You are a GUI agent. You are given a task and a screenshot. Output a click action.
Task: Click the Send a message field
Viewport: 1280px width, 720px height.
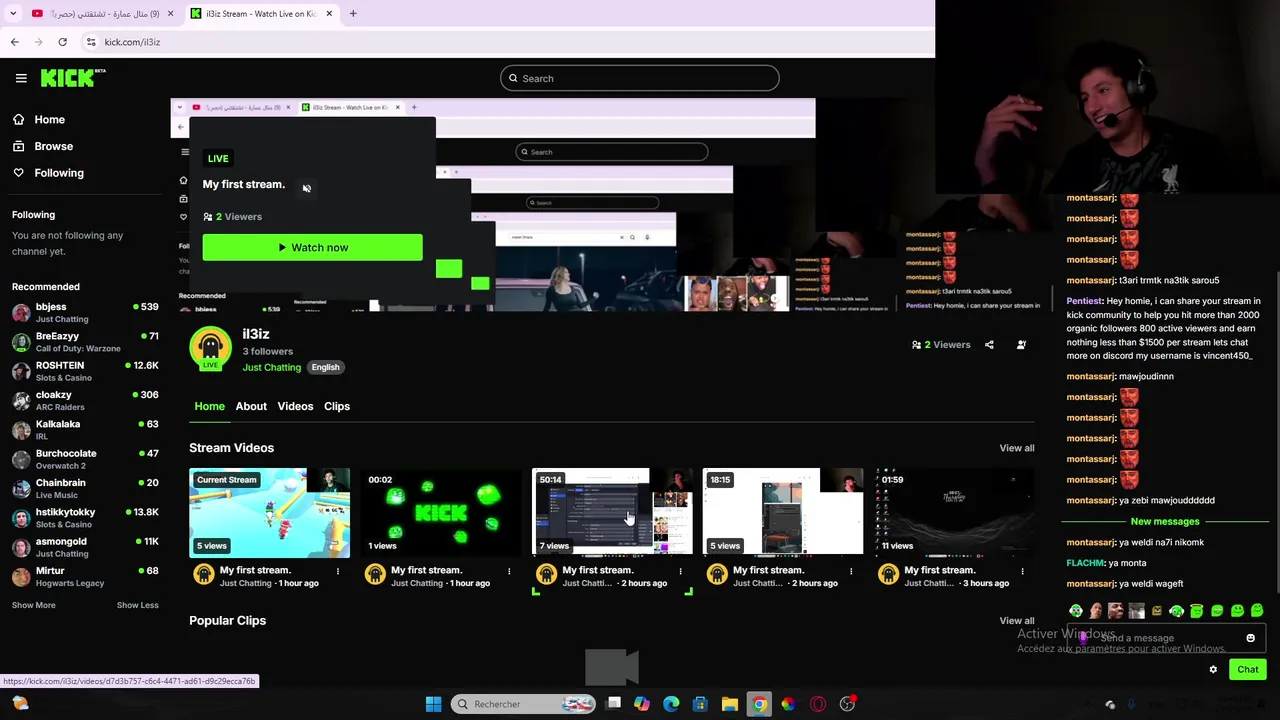1166,638
